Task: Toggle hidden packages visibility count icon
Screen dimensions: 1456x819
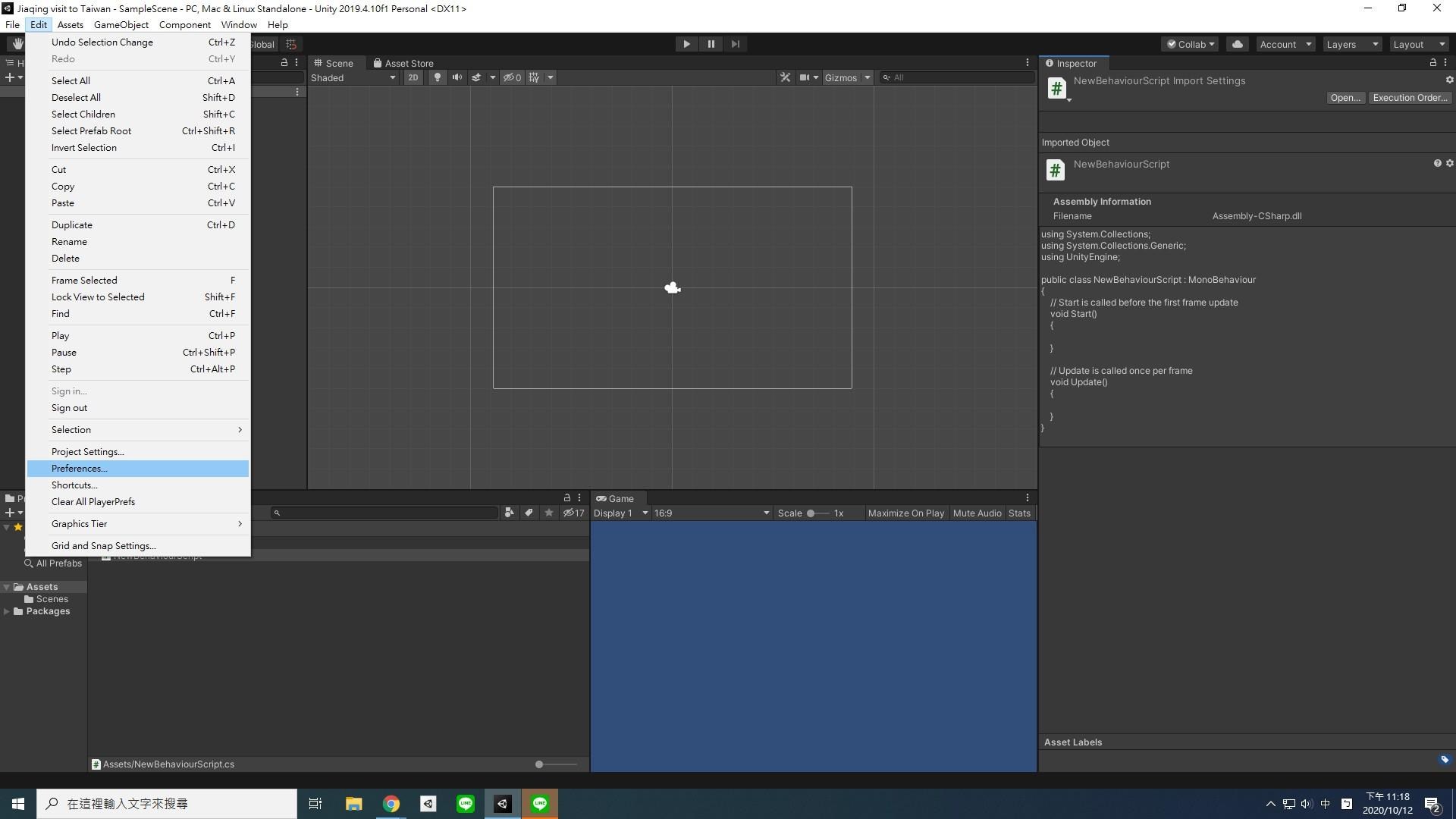Action: [x=573, y=513]
